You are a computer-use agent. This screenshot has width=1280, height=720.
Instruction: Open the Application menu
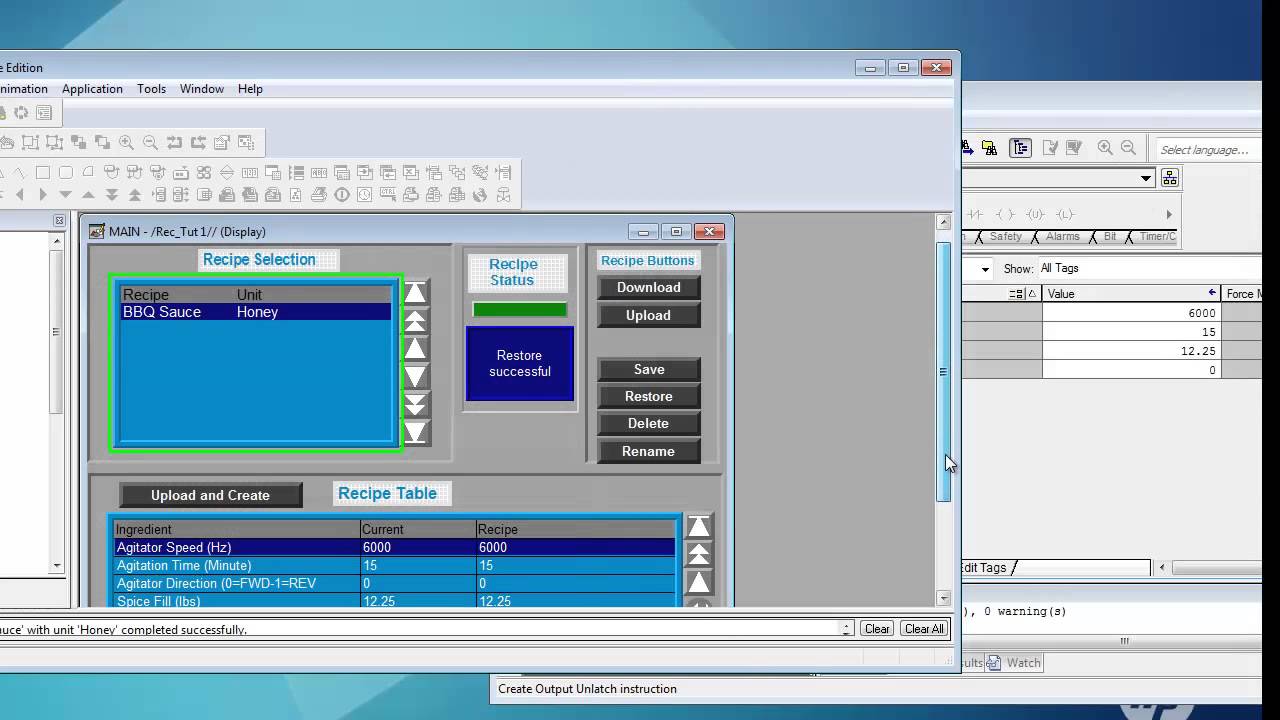(x=92, y=89)
